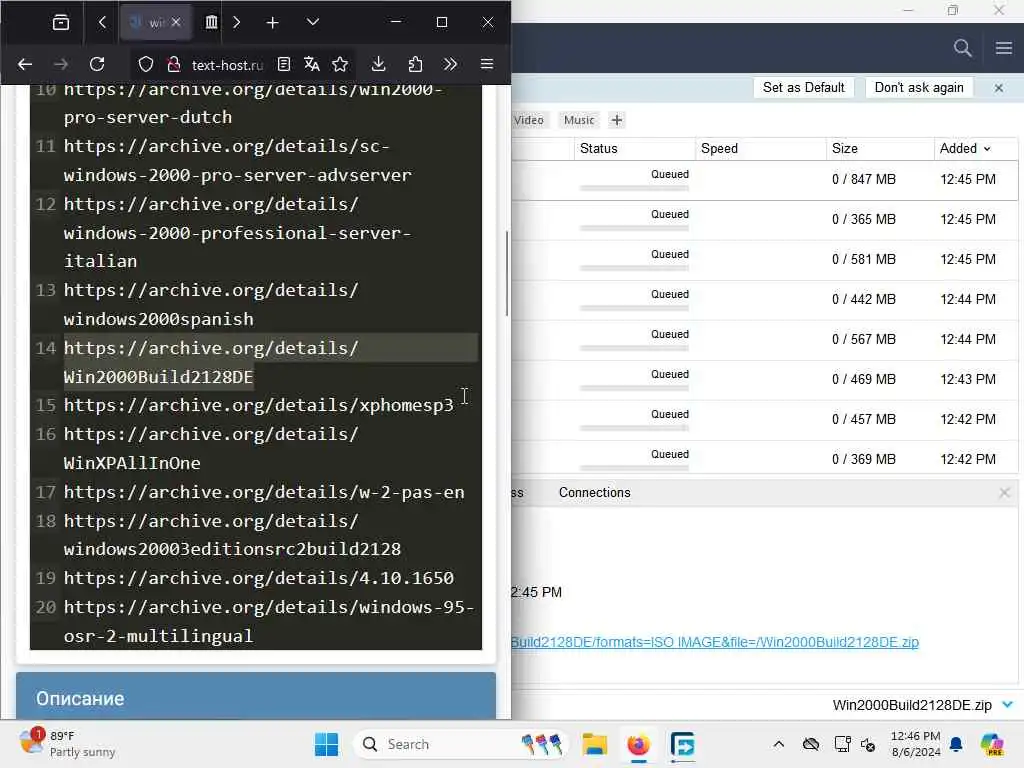1024x768 pixels.
Task: Open the tracking protection shield icon
Action: point(146,64)
